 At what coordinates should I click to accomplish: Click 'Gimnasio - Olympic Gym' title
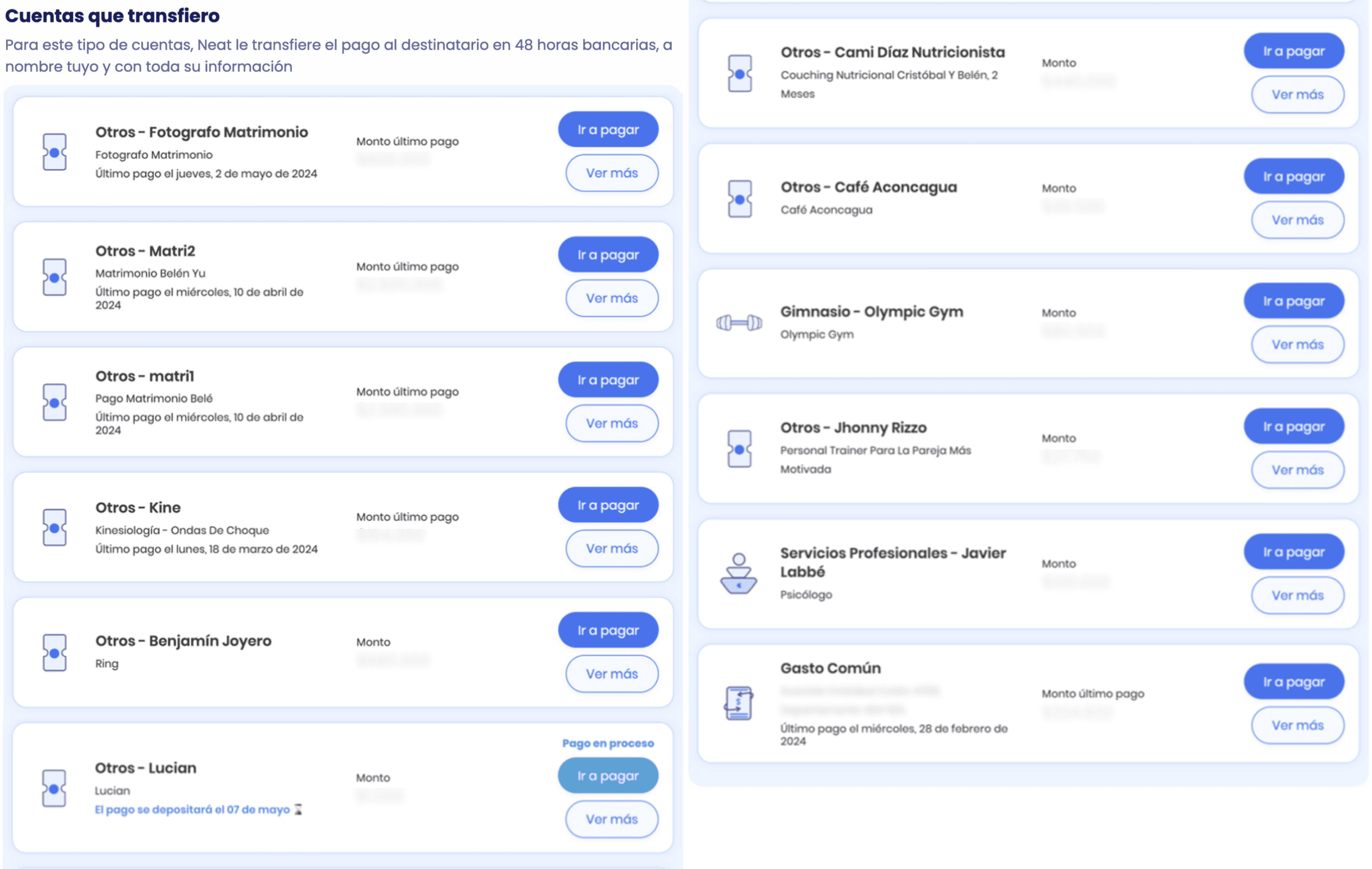pyautogui.click(x=872, y=312)
